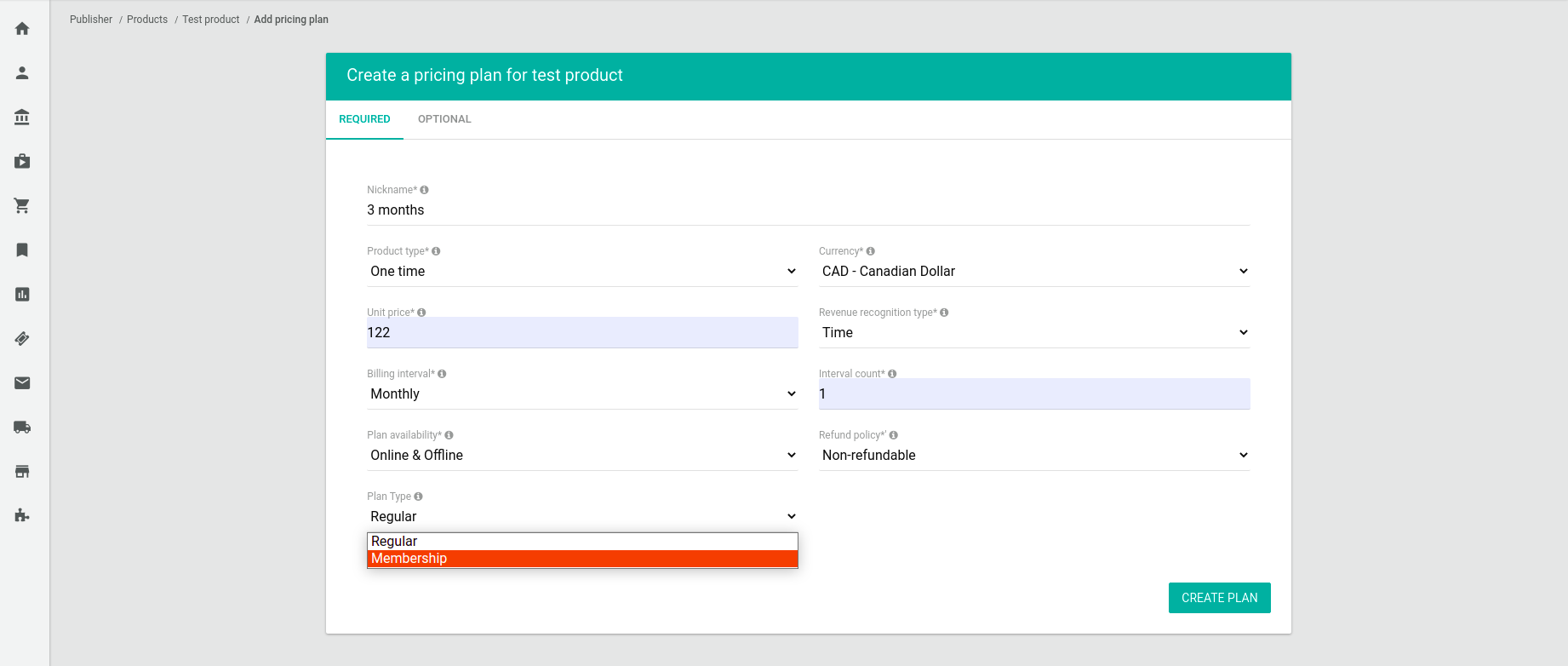This screenshot has width=1568, height=666.
Task: Focus the Nickname input field
Action: (x=808, y=210)
